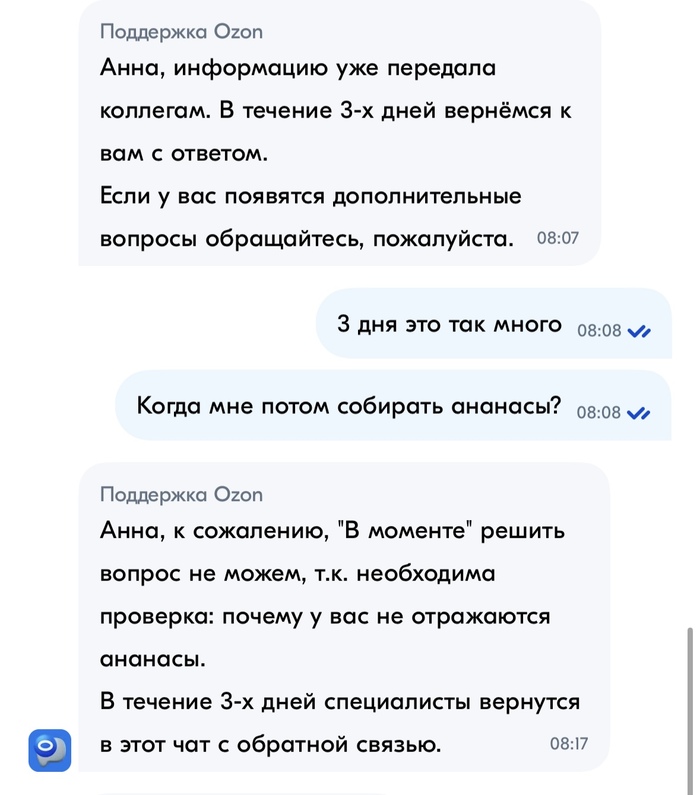Tap the first "Поддержка Ozon" sender name

(x=181, y=32)
